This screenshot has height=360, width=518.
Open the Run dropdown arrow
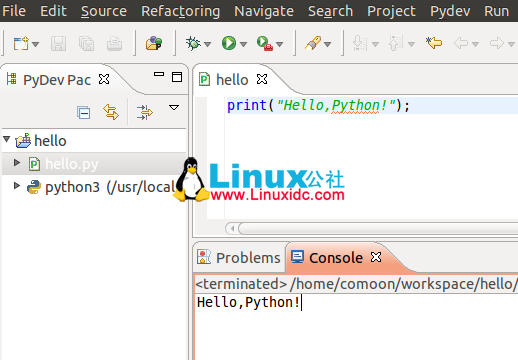pos(244,44)
